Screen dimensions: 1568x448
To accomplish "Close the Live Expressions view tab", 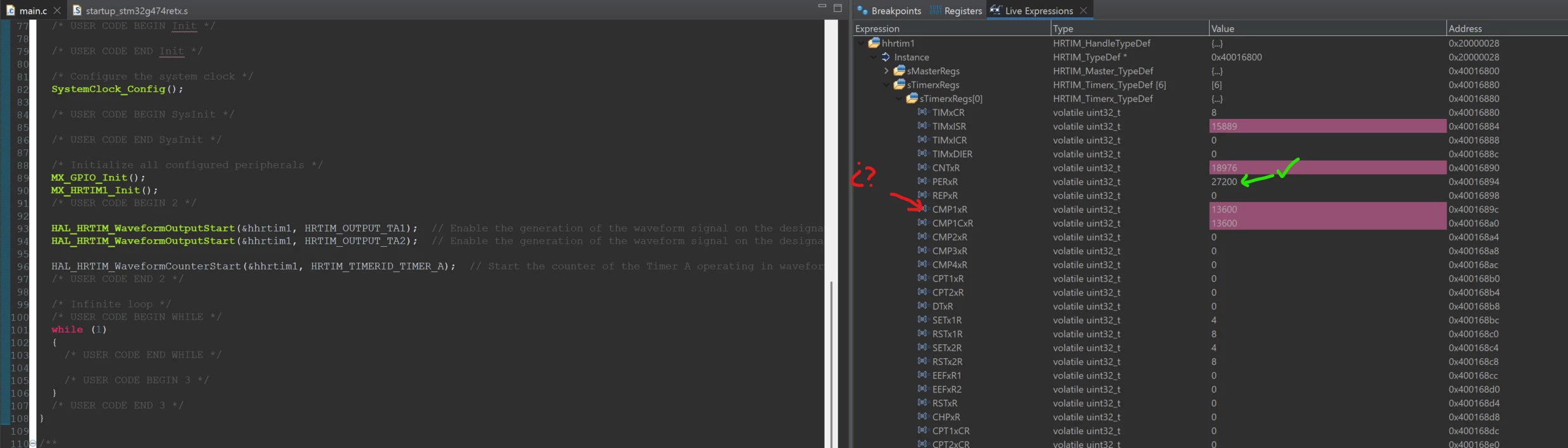I will 1083,11.
